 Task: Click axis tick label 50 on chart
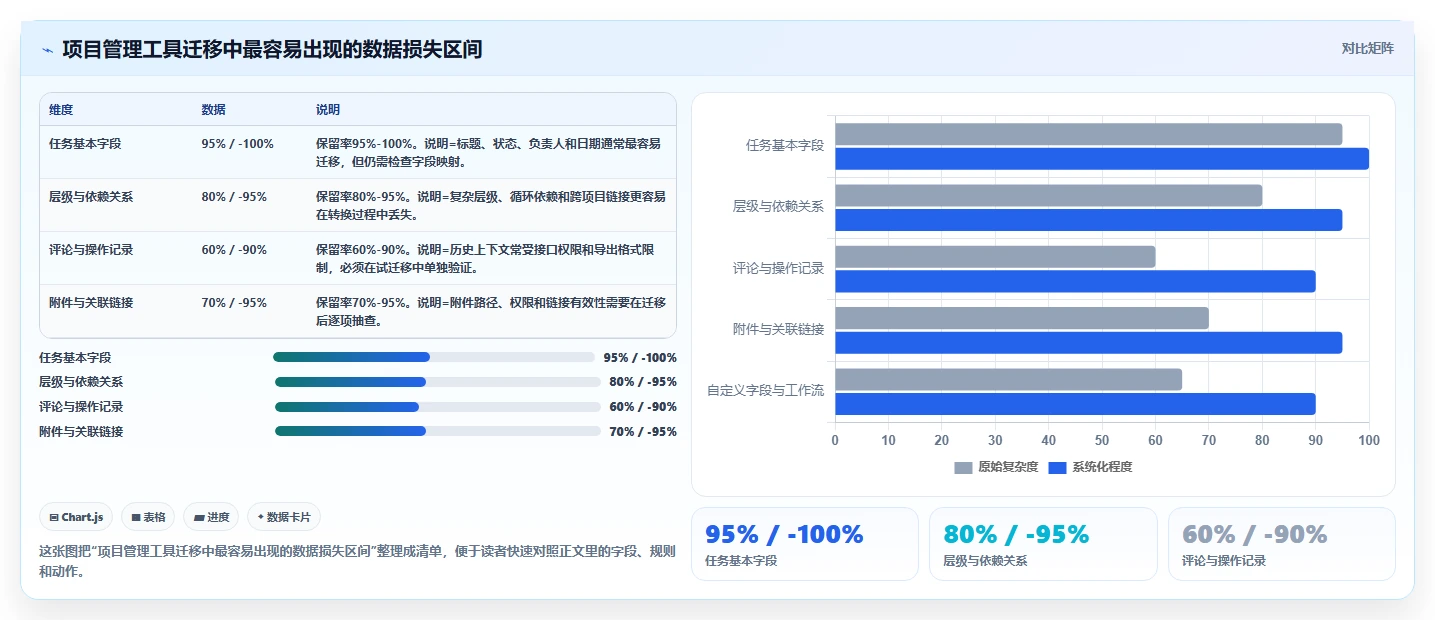click(x=1102, y=440)
